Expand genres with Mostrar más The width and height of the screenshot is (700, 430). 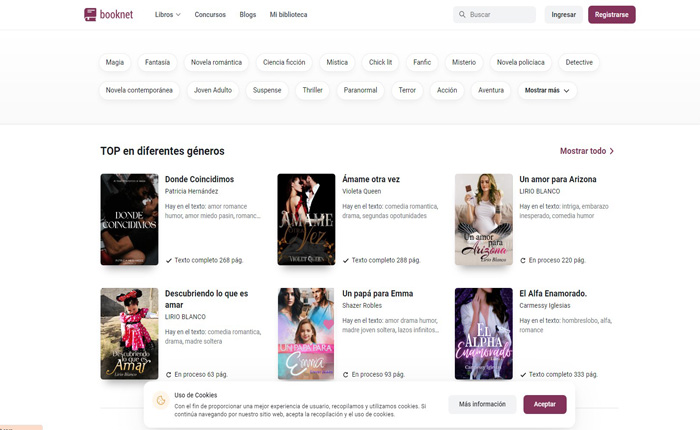548,90
